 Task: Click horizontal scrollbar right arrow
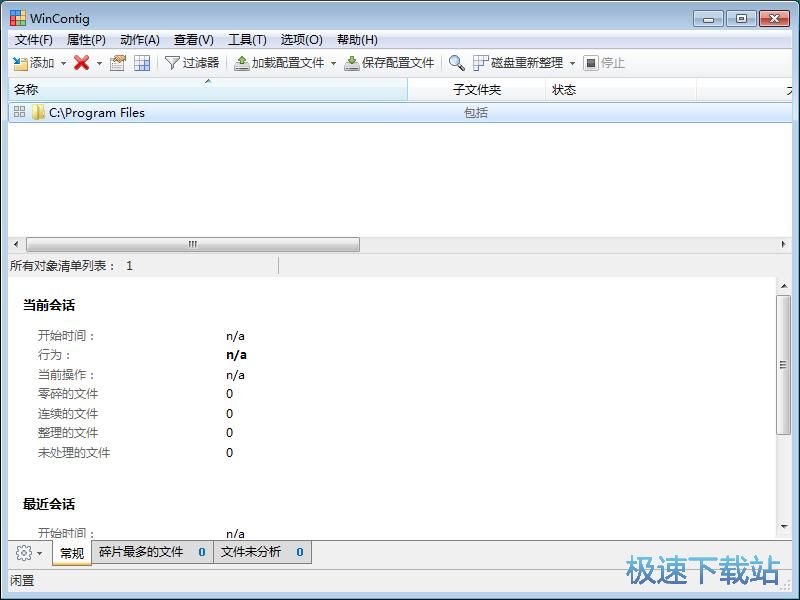click(784, 244)
